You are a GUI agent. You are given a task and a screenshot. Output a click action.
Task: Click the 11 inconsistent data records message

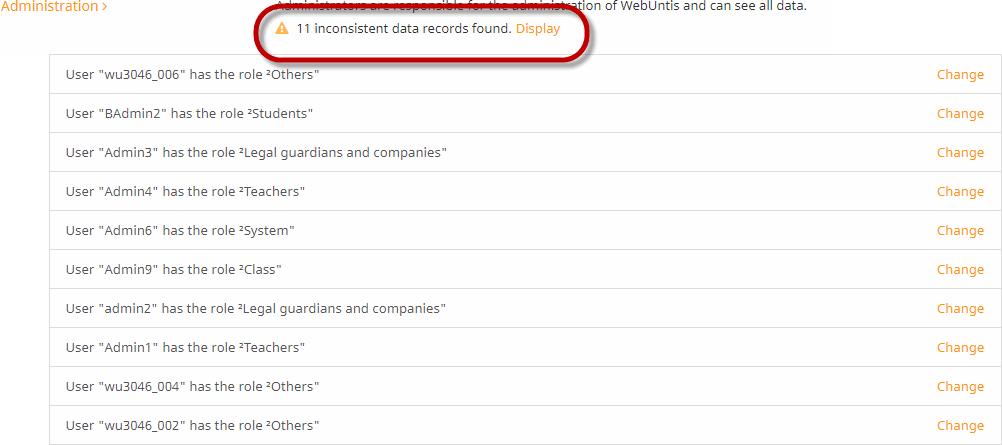(404, 29)
